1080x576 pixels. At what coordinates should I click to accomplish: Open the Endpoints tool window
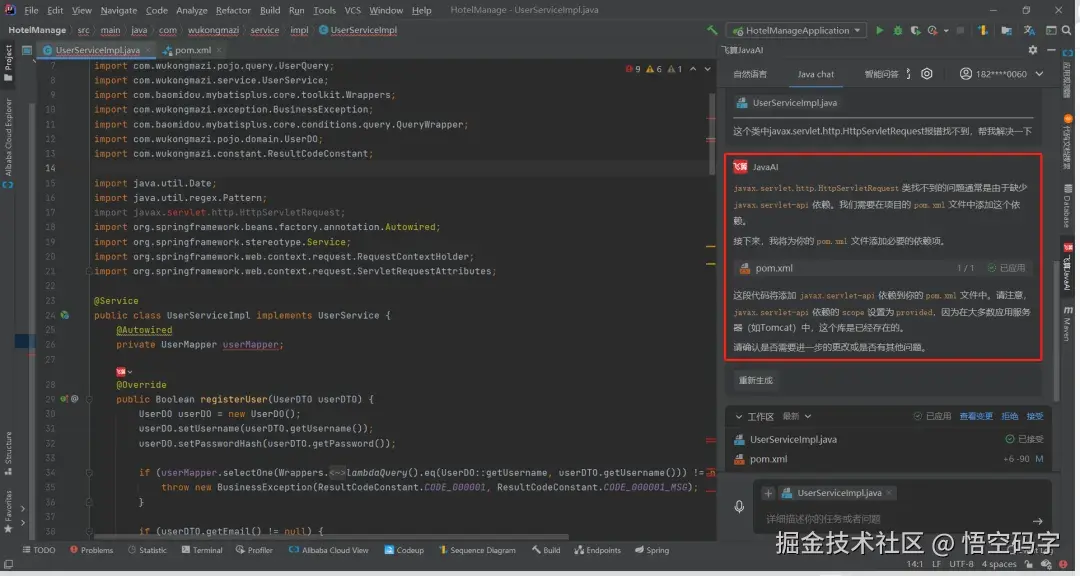597,550
